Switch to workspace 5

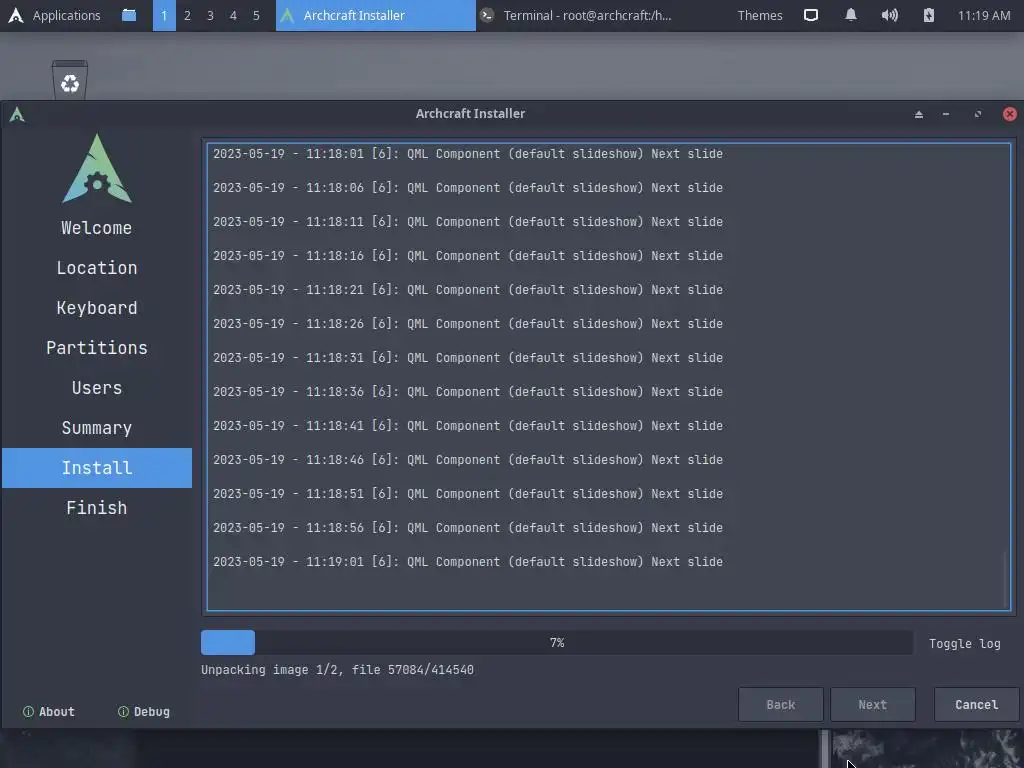(x=256, y=15)
